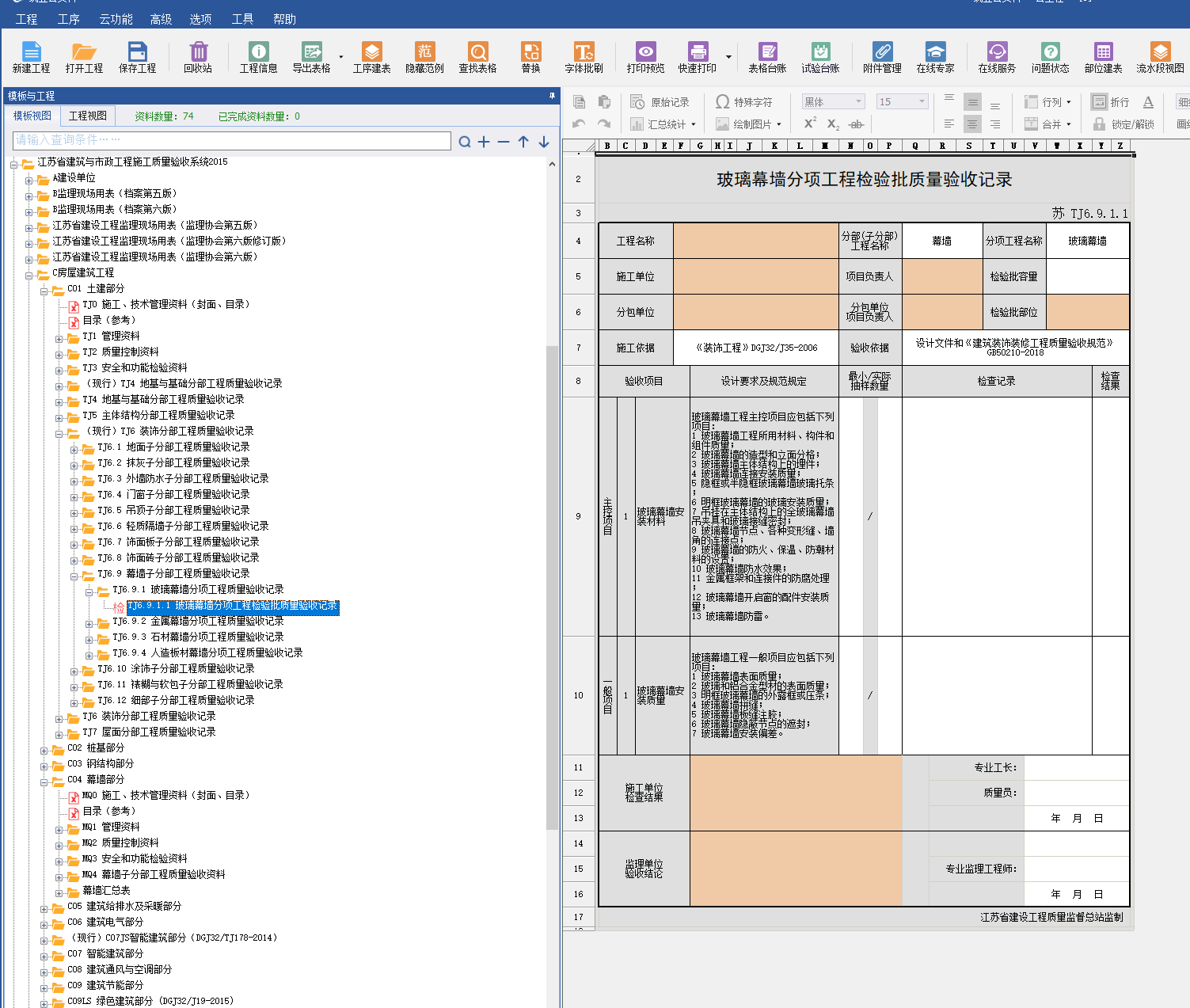Screen dimensions: 1190x1008
Task: Toggle horizontal center alignment
Action: [x=972, y=124]
